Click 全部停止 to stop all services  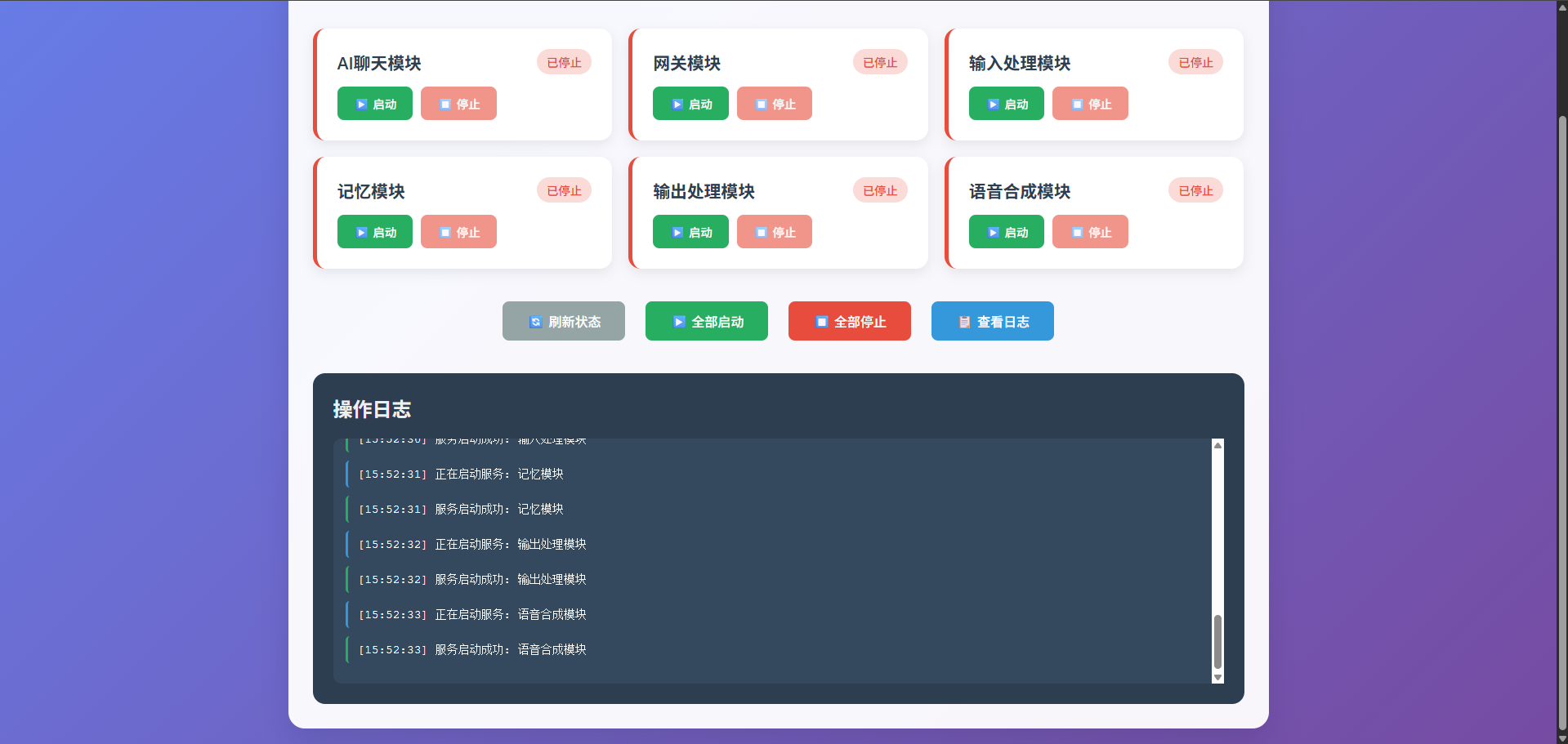coord(850,321)
